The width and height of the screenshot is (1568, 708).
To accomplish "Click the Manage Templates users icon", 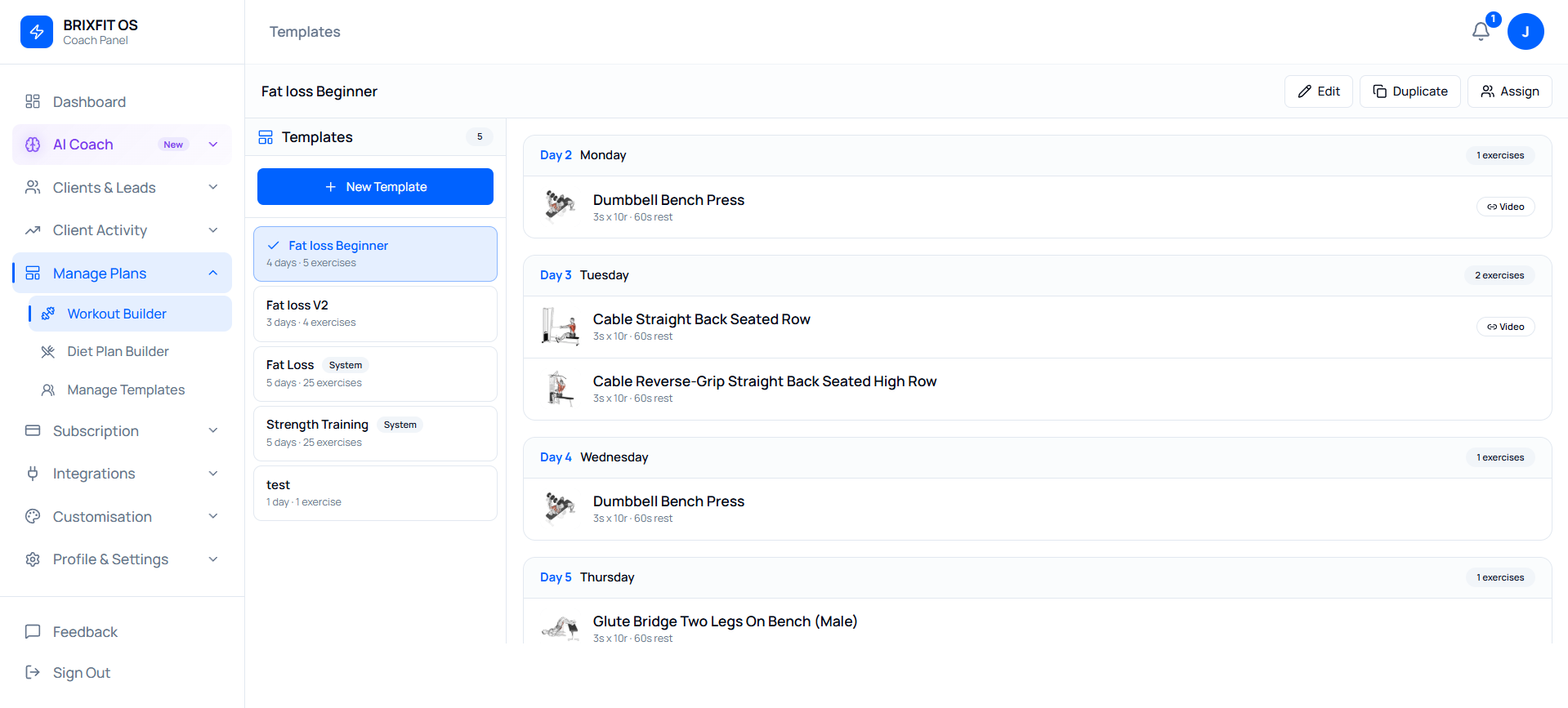I will tap(48, 390).
